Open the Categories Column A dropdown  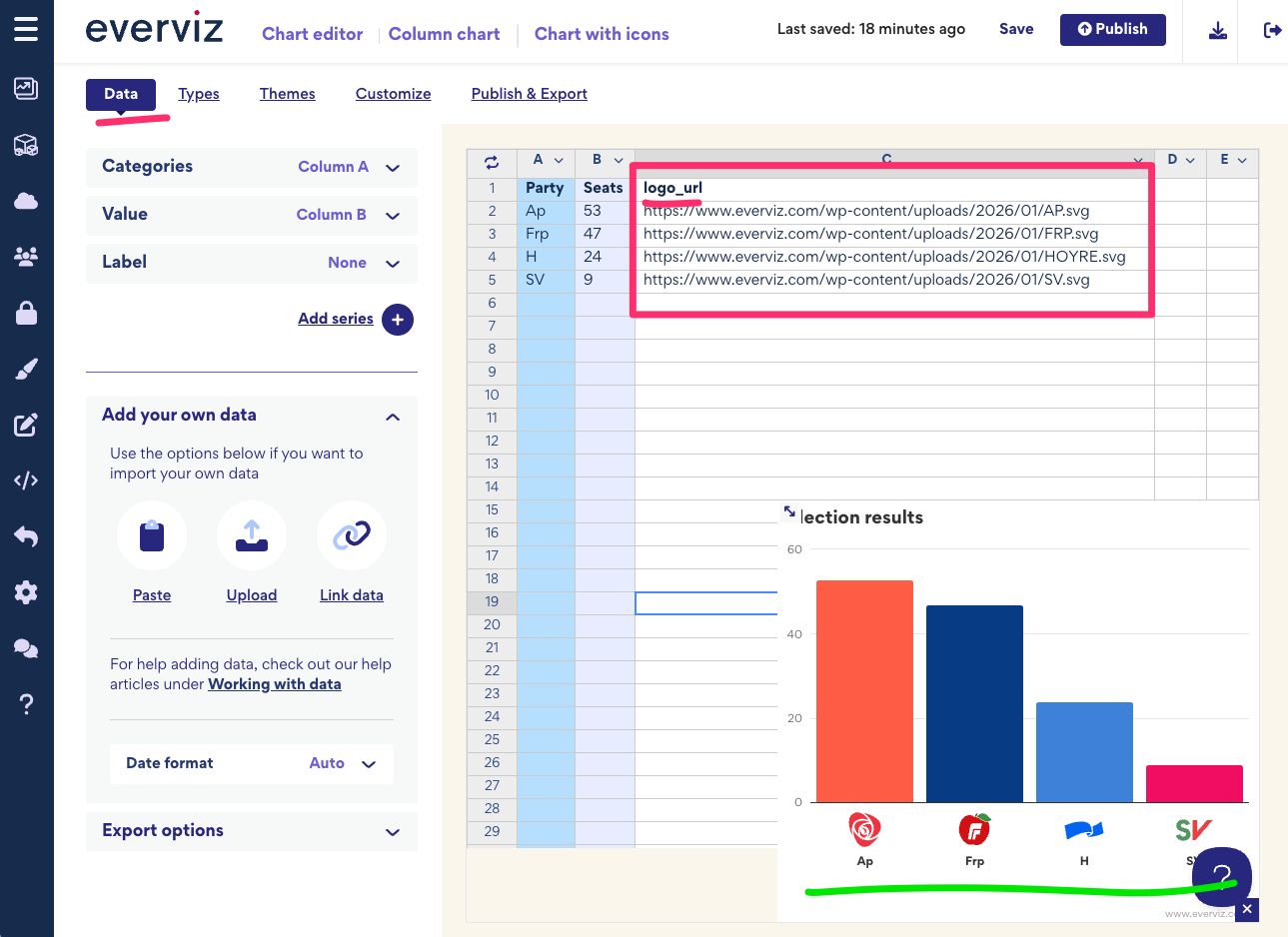pyautogui.click(x=252, y=167)
